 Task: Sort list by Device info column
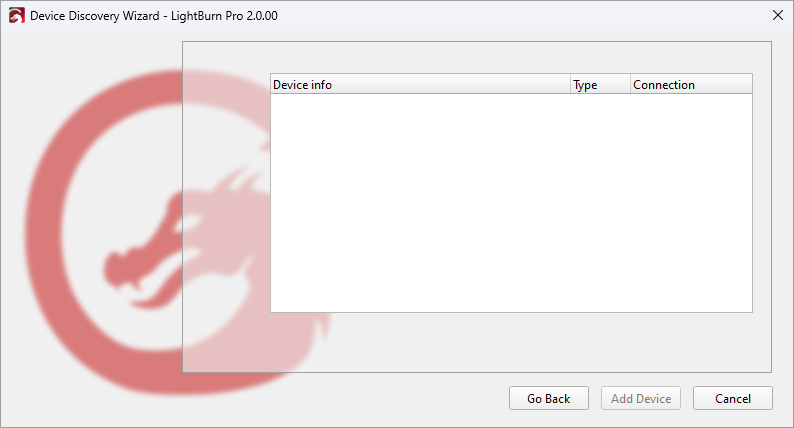point(420,85)
